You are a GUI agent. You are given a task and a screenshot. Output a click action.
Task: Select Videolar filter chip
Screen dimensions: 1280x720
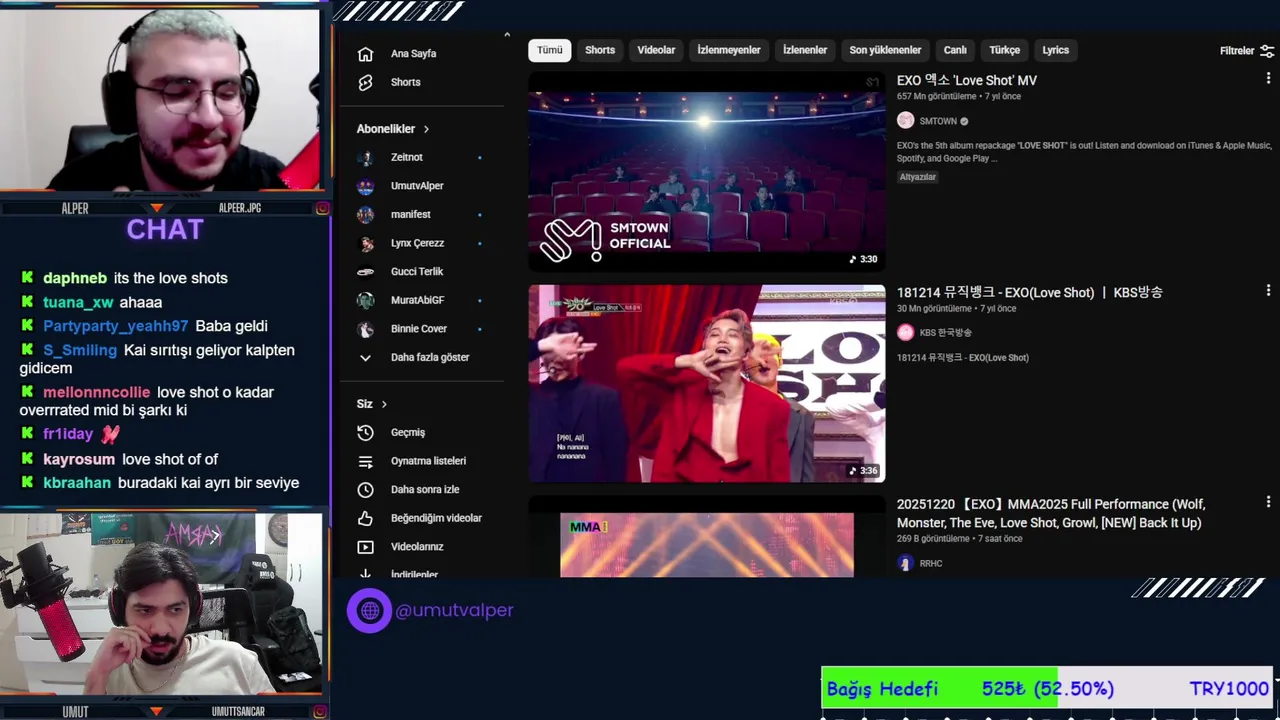click(x=656, y=50)
